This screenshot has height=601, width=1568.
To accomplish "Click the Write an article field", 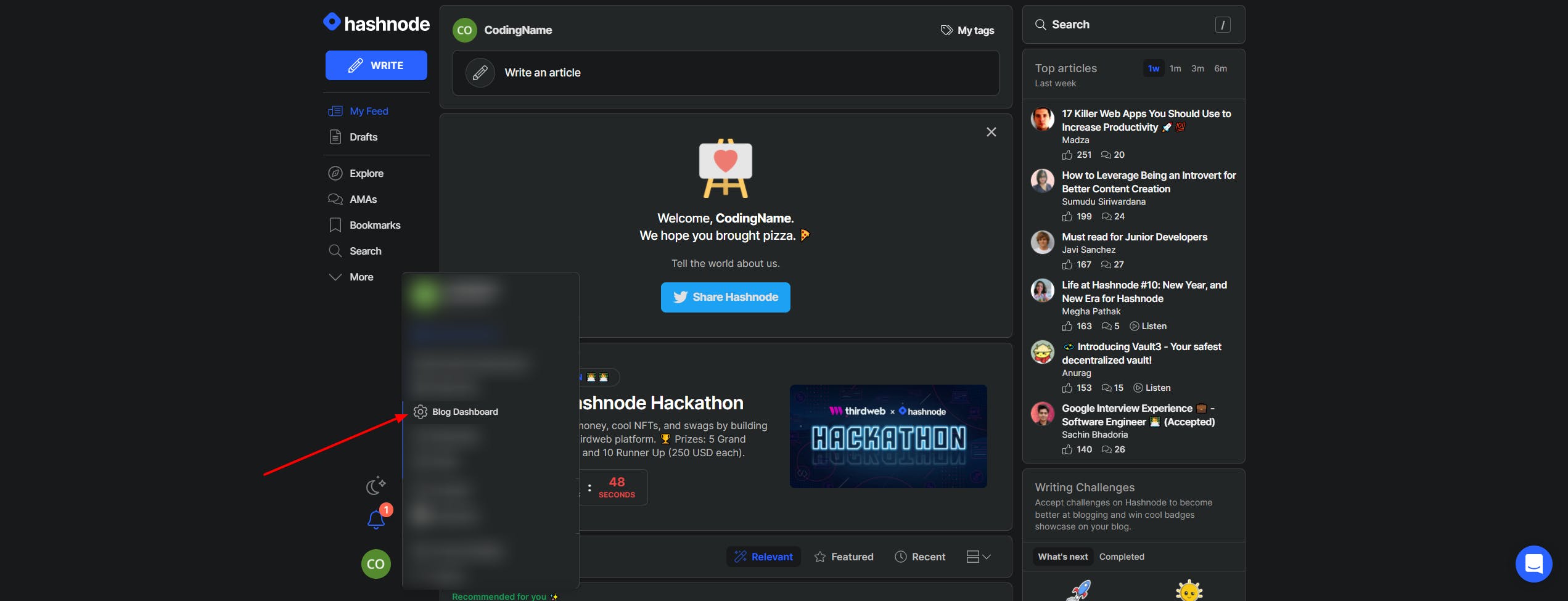I will click(726, 73).
